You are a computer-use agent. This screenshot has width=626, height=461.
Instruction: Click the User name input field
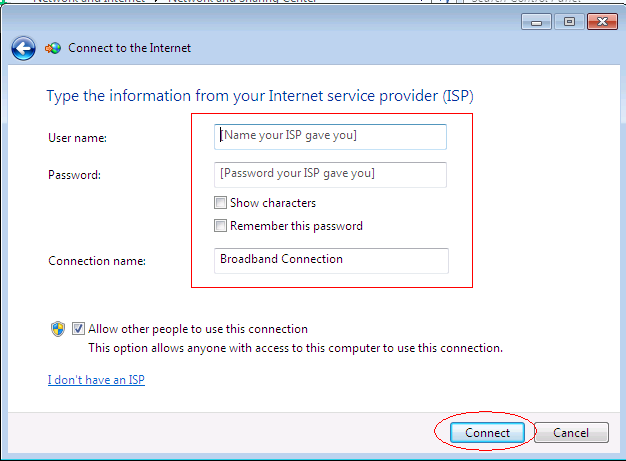tap(330, 137)
